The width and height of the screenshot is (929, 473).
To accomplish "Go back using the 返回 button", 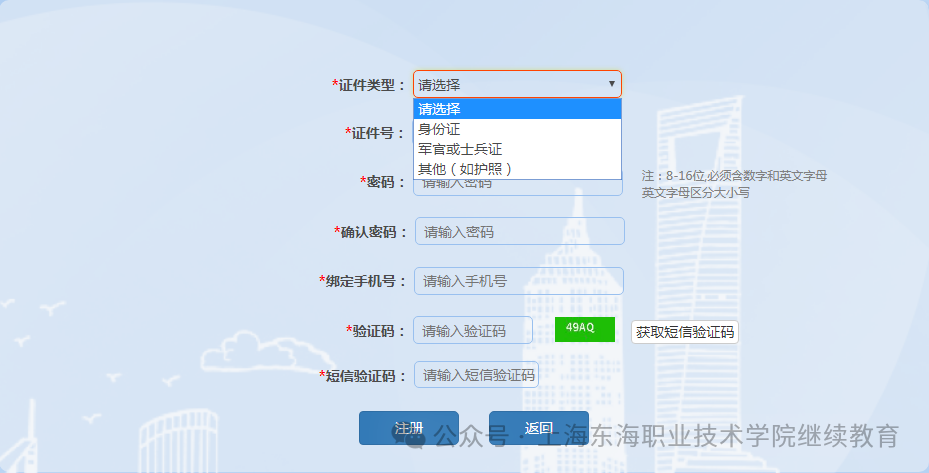I will tap(538, 428).
